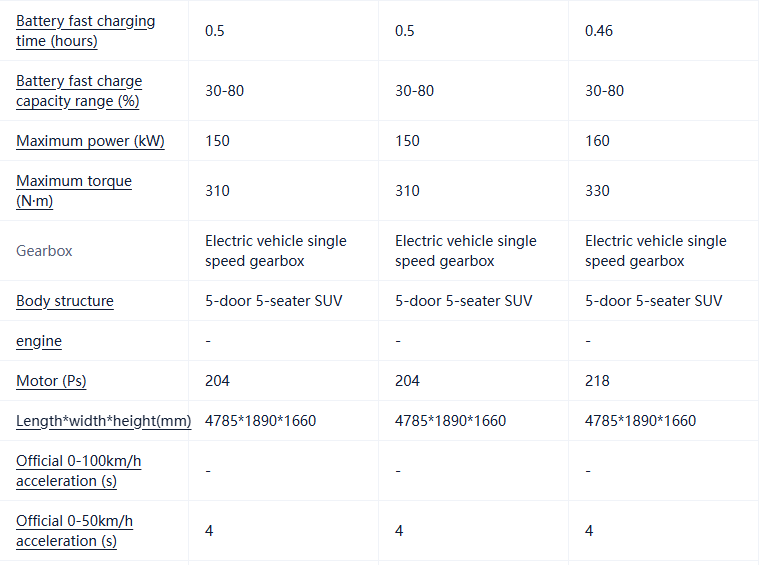Open the Battery fast charging time link
The height and width of the screenshot is (565, 759).
85,31
